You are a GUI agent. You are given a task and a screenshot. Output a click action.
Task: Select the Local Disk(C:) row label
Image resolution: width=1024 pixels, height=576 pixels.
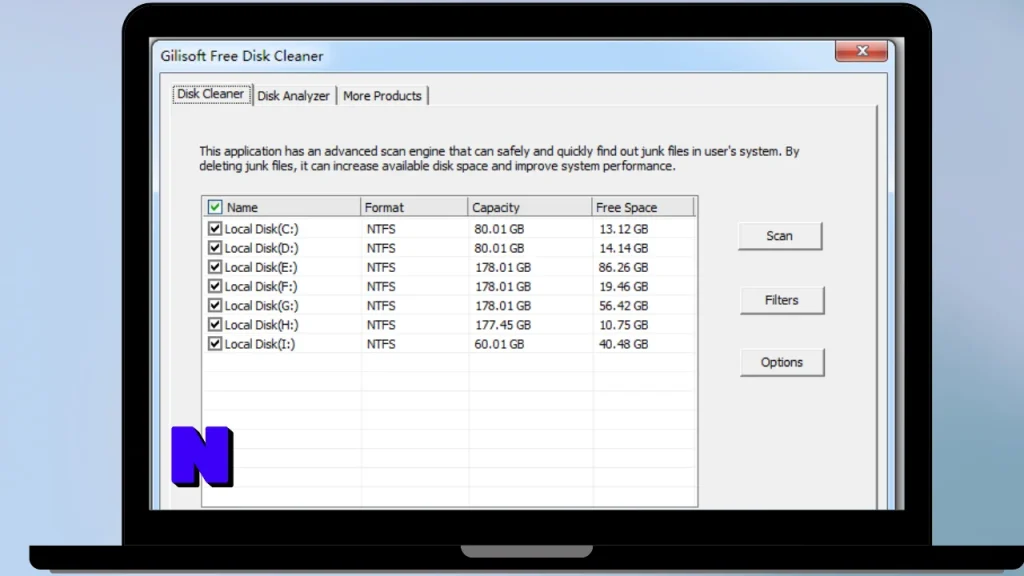pos(261,229)
